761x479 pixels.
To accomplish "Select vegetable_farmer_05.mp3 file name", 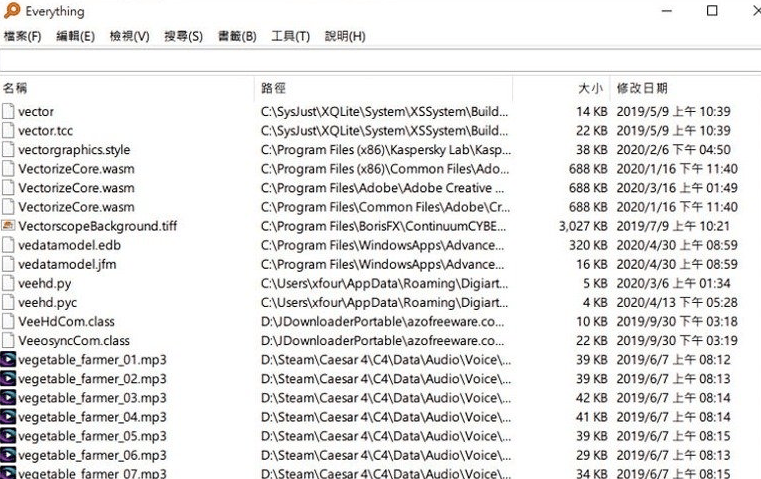I will (x=92, y=436).
